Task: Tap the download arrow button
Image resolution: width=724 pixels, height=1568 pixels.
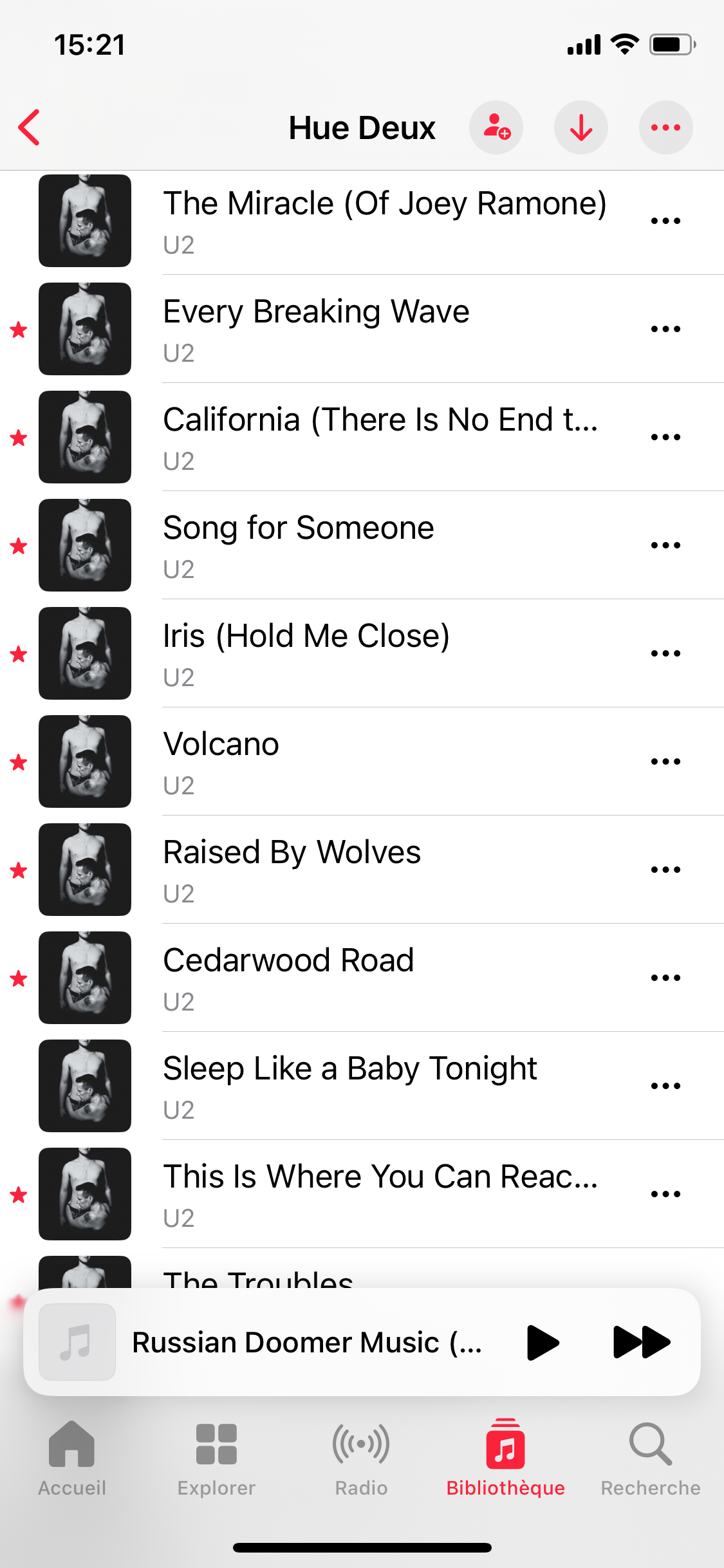Action: [581, 127]
